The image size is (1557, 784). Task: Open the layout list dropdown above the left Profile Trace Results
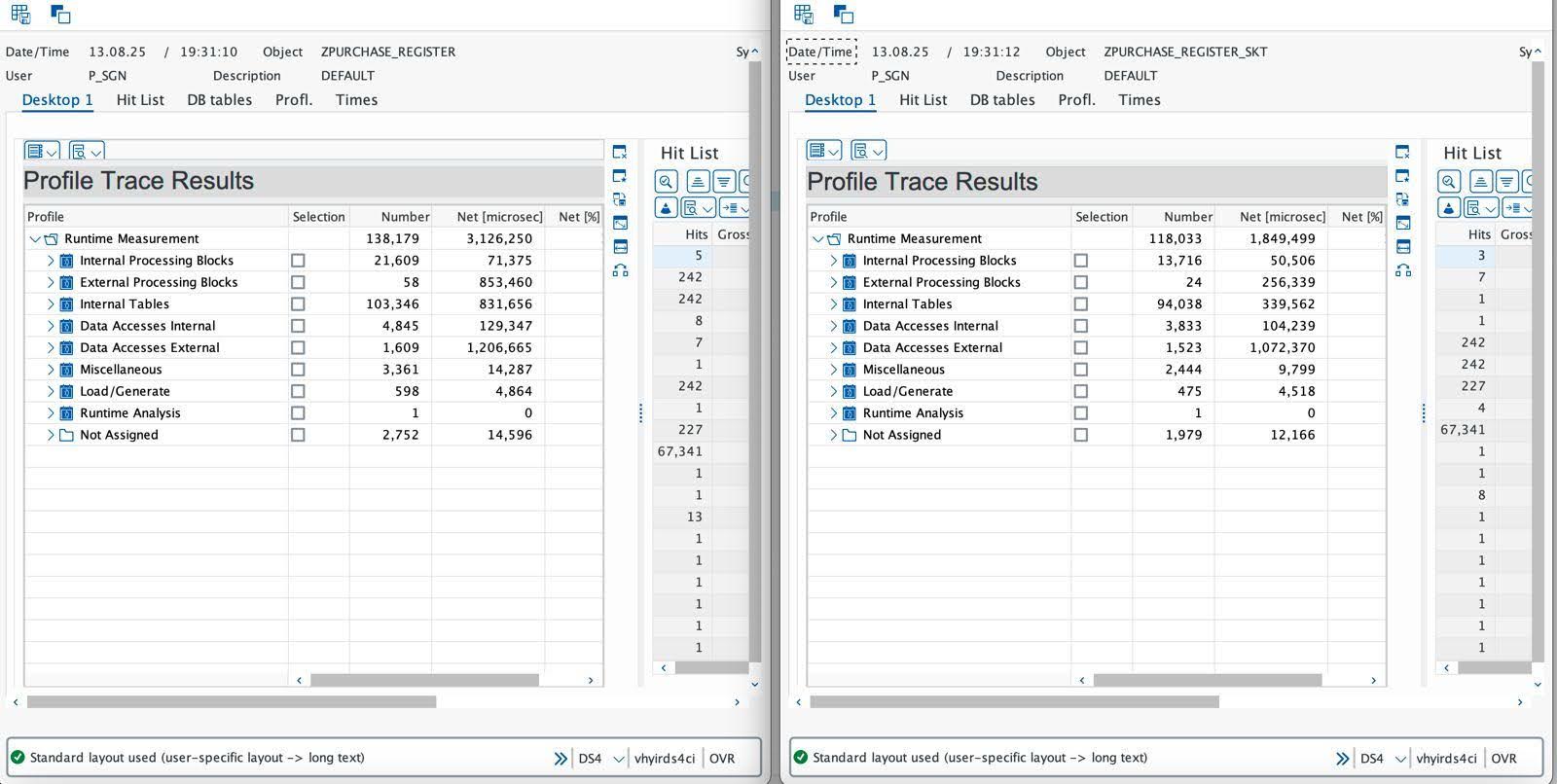tap(42, 151)
